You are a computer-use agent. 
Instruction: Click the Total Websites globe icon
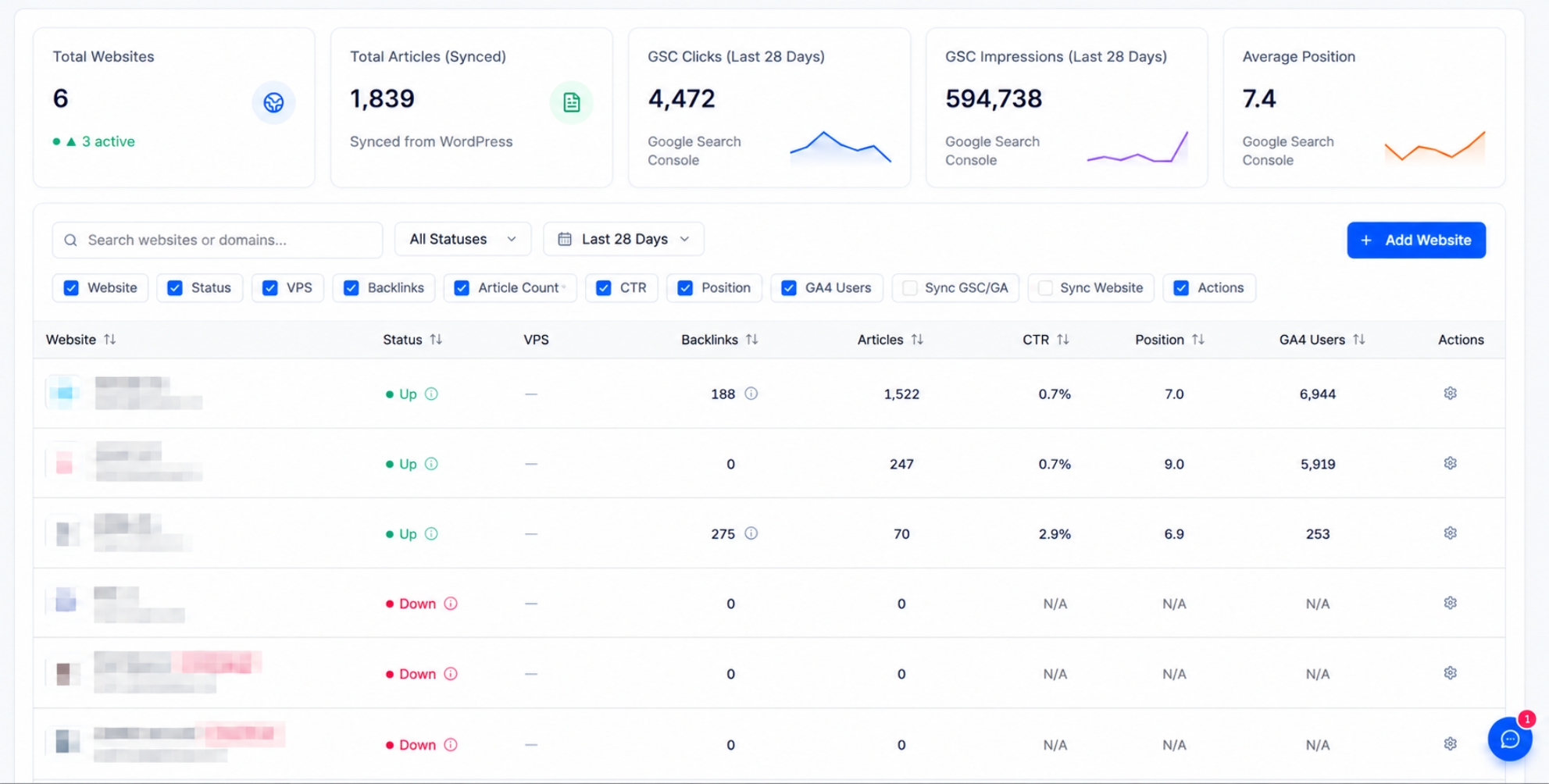tap(273, 102)
